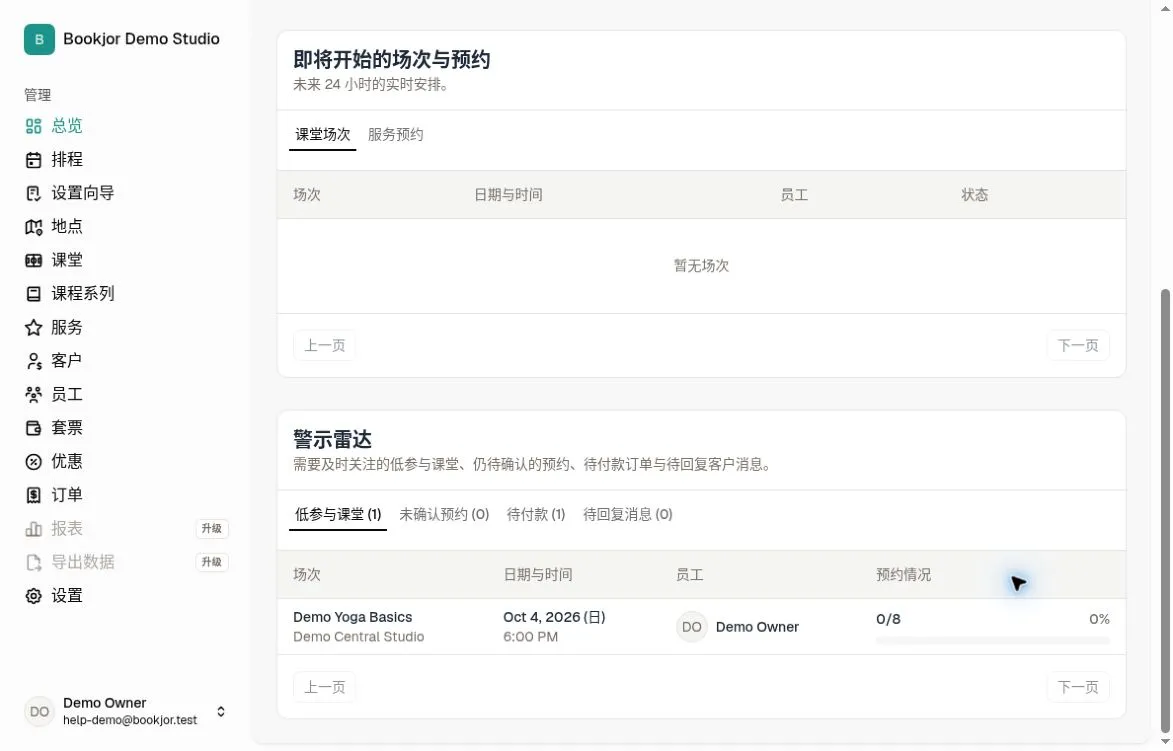The height and width of the screenshot is (751, 1173).
Task: Click 下一页 button in 警示雷达 section
Action: [1078, 687]
